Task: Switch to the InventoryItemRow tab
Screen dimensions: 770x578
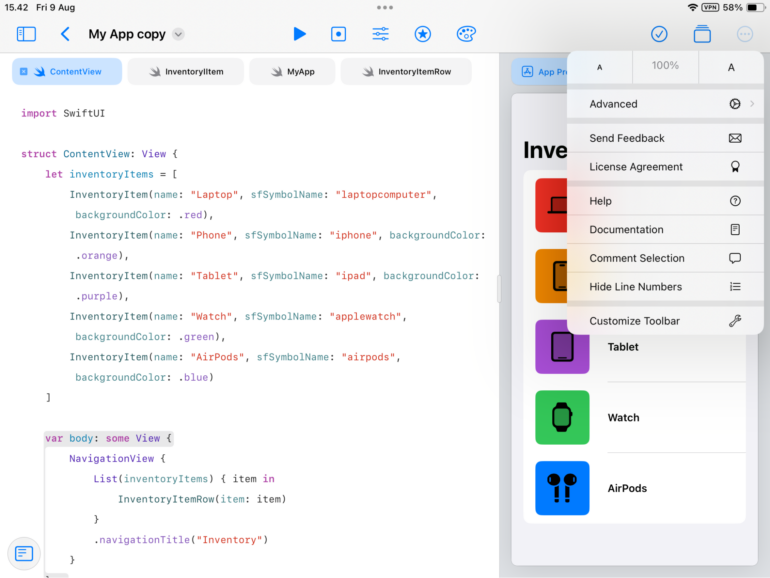Action: pyautogui.click(x=406, y=72)
